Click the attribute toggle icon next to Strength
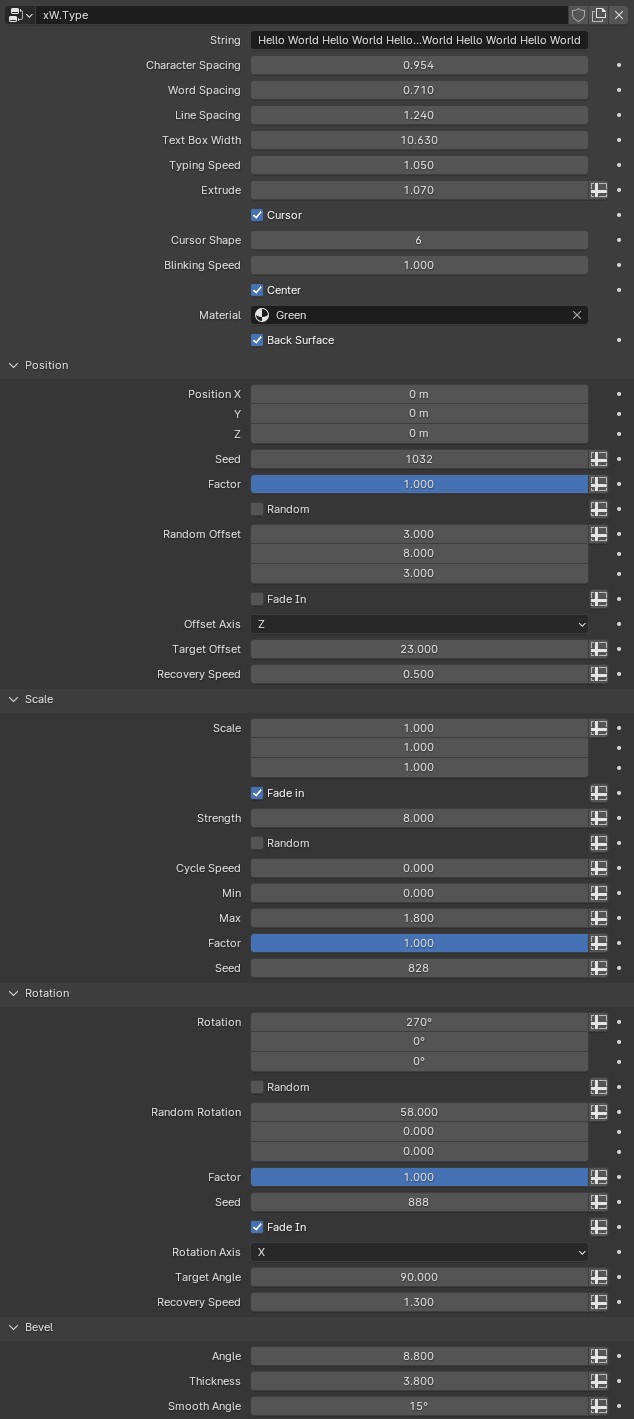Image resolution: width=634 pixels, height=1419 pixels. [x=599, y=818]
